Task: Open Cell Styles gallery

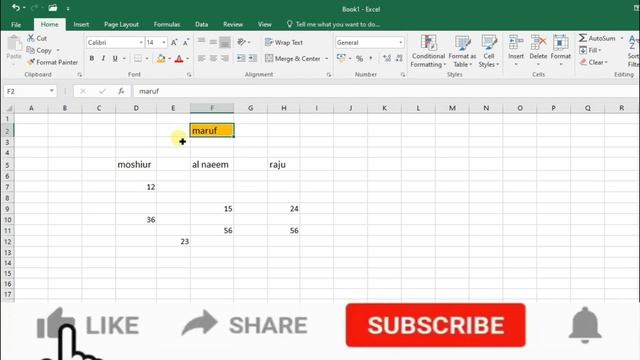Action: (x=489, y=51)
